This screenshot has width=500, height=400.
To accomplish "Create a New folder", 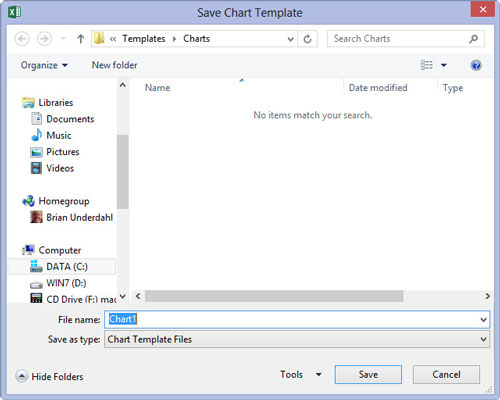I will click(x=114, y=65).
